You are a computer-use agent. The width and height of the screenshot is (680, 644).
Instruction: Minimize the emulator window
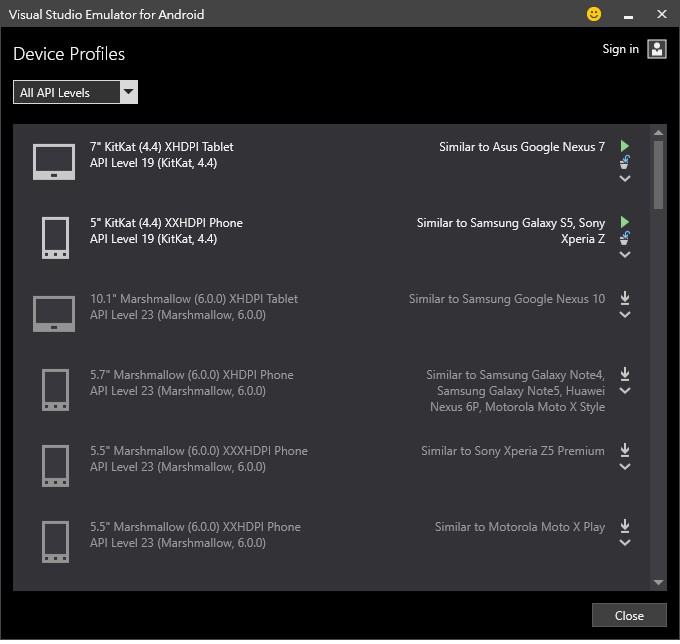pos(628,16)
